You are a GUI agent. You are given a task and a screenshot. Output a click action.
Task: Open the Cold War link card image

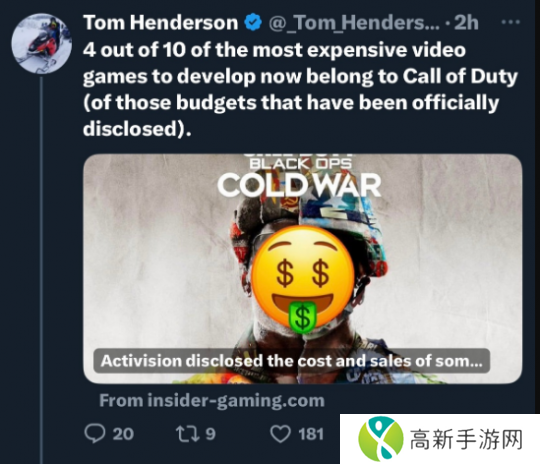click(303, 268)
